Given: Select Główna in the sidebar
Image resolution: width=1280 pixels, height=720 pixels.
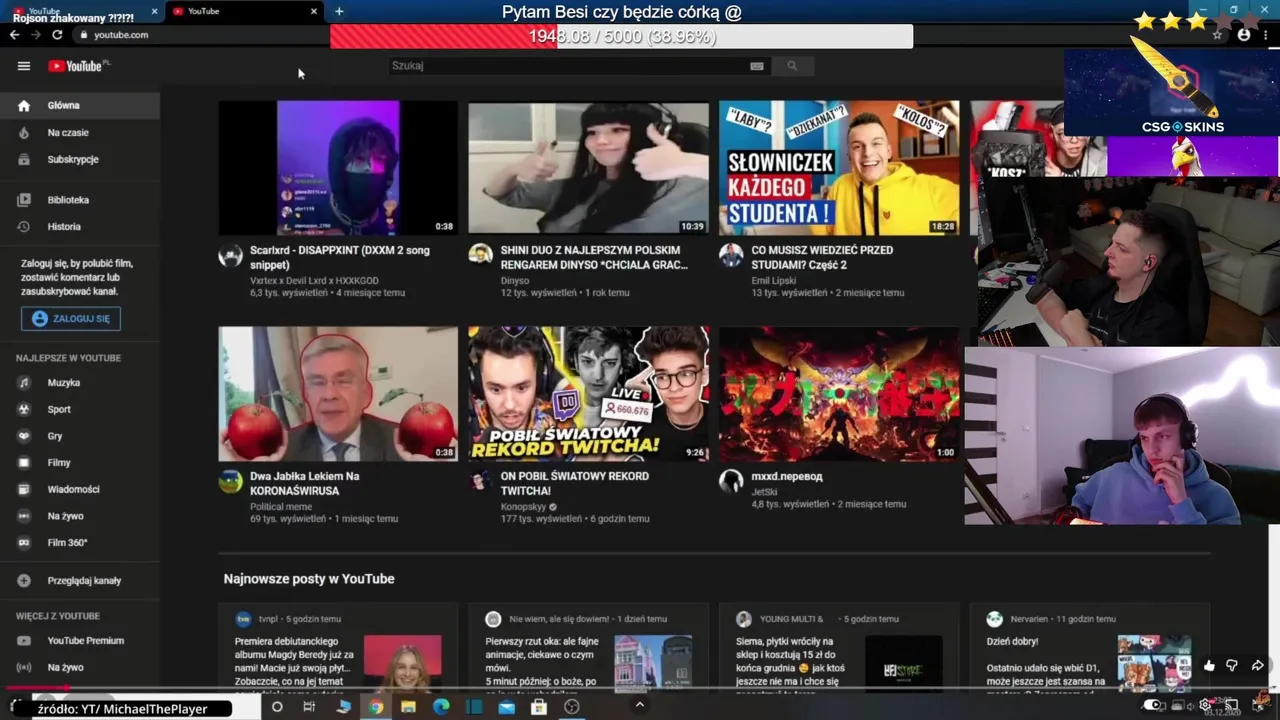Looking at the screenshot, I should 80,105.
